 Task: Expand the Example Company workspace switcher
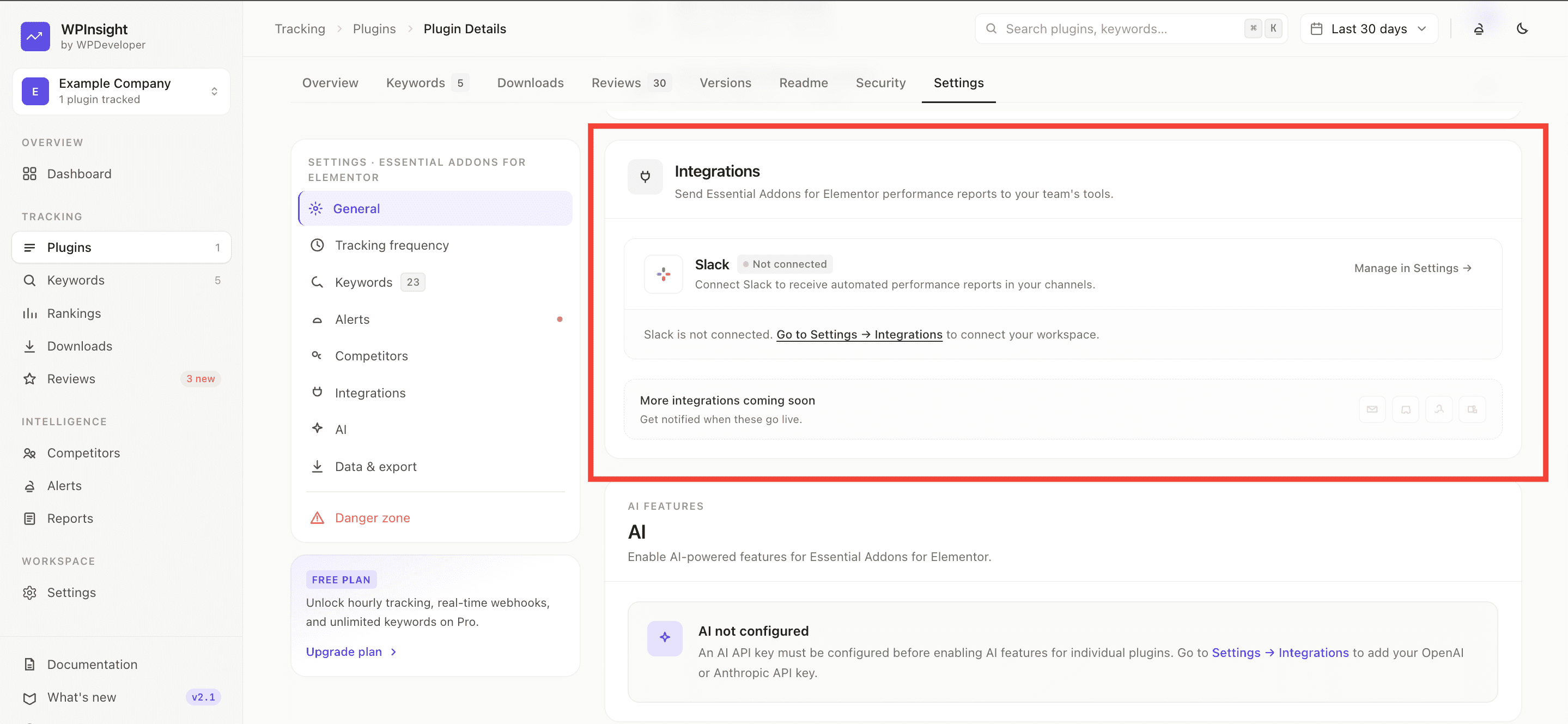coord(121,92)
